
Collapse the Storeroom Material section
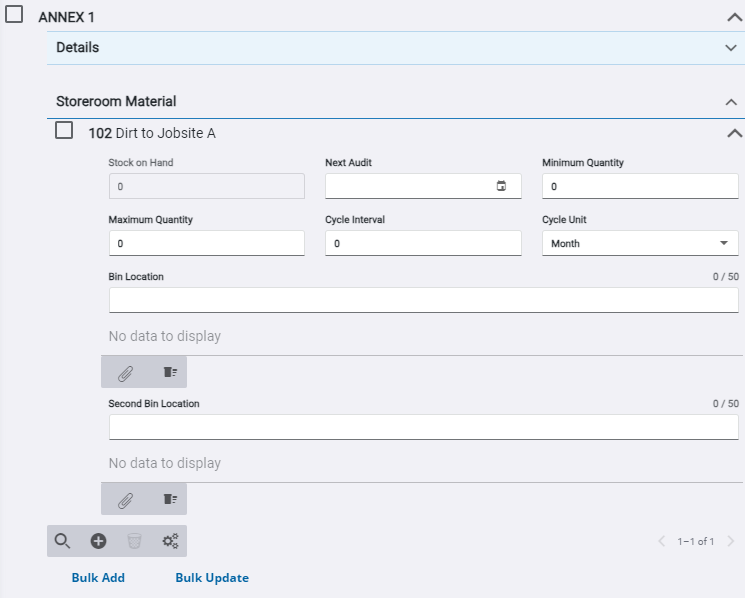click(731, 102)
